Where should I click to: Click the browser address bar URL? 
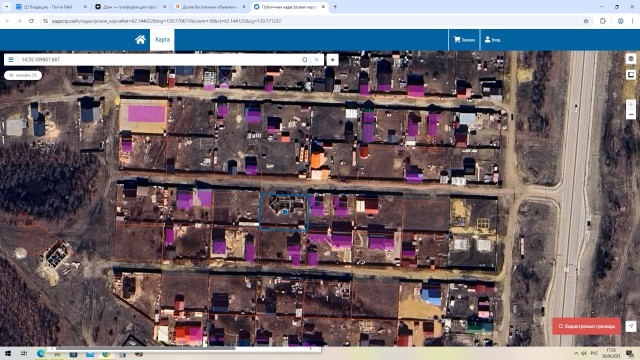click(167, 21)
